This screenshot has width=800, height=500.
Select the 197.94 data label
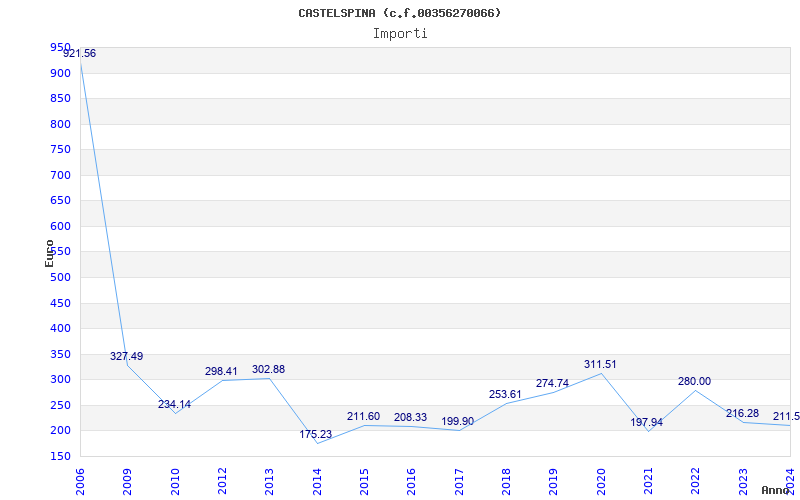pyautogui.click(x=646, y=422)
